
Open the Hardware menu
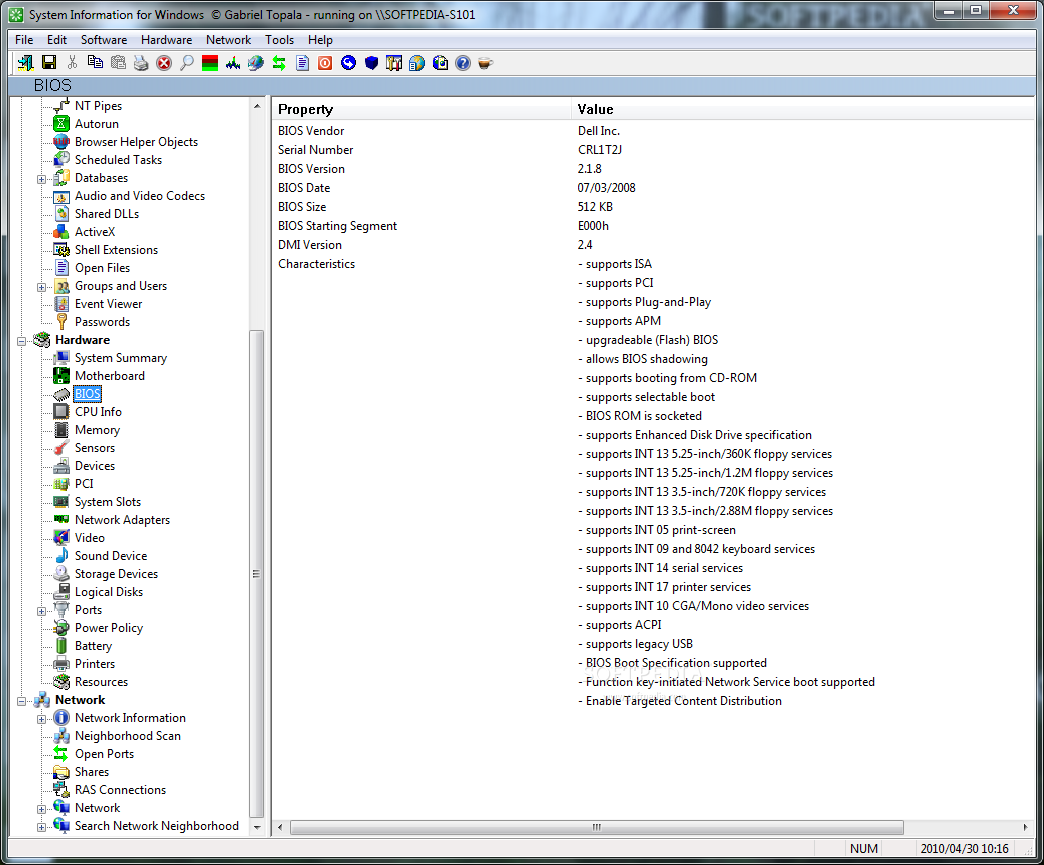[x=166, y=40]
